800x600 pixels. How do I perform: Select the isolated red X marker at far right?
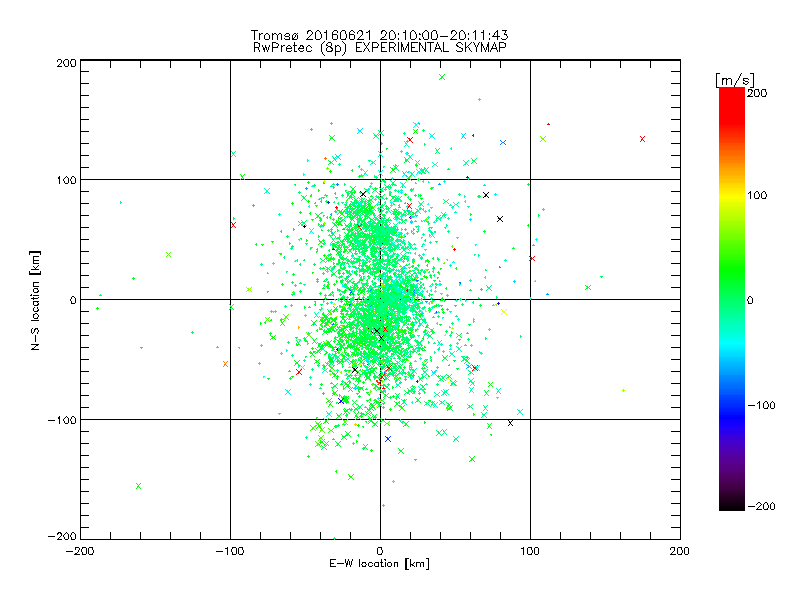(x=642, y=139)
